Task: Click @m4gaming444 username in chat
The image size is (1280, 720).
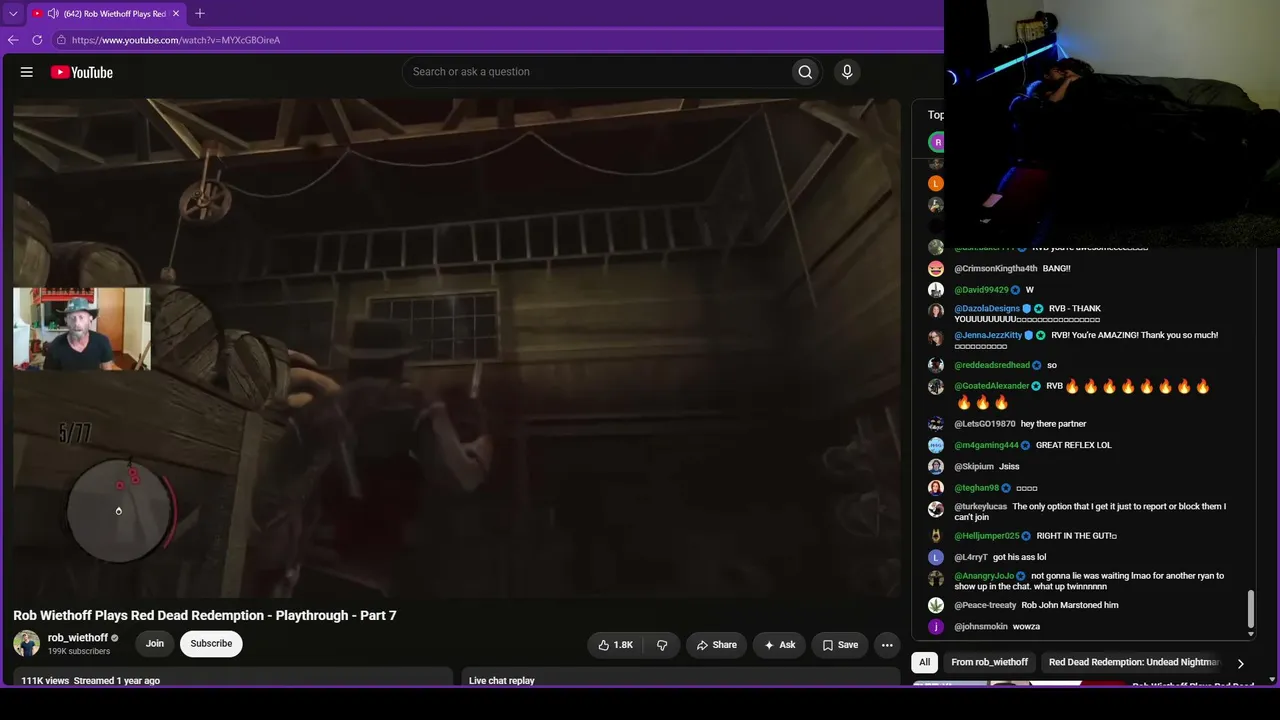Action: (x=987, y=445)
